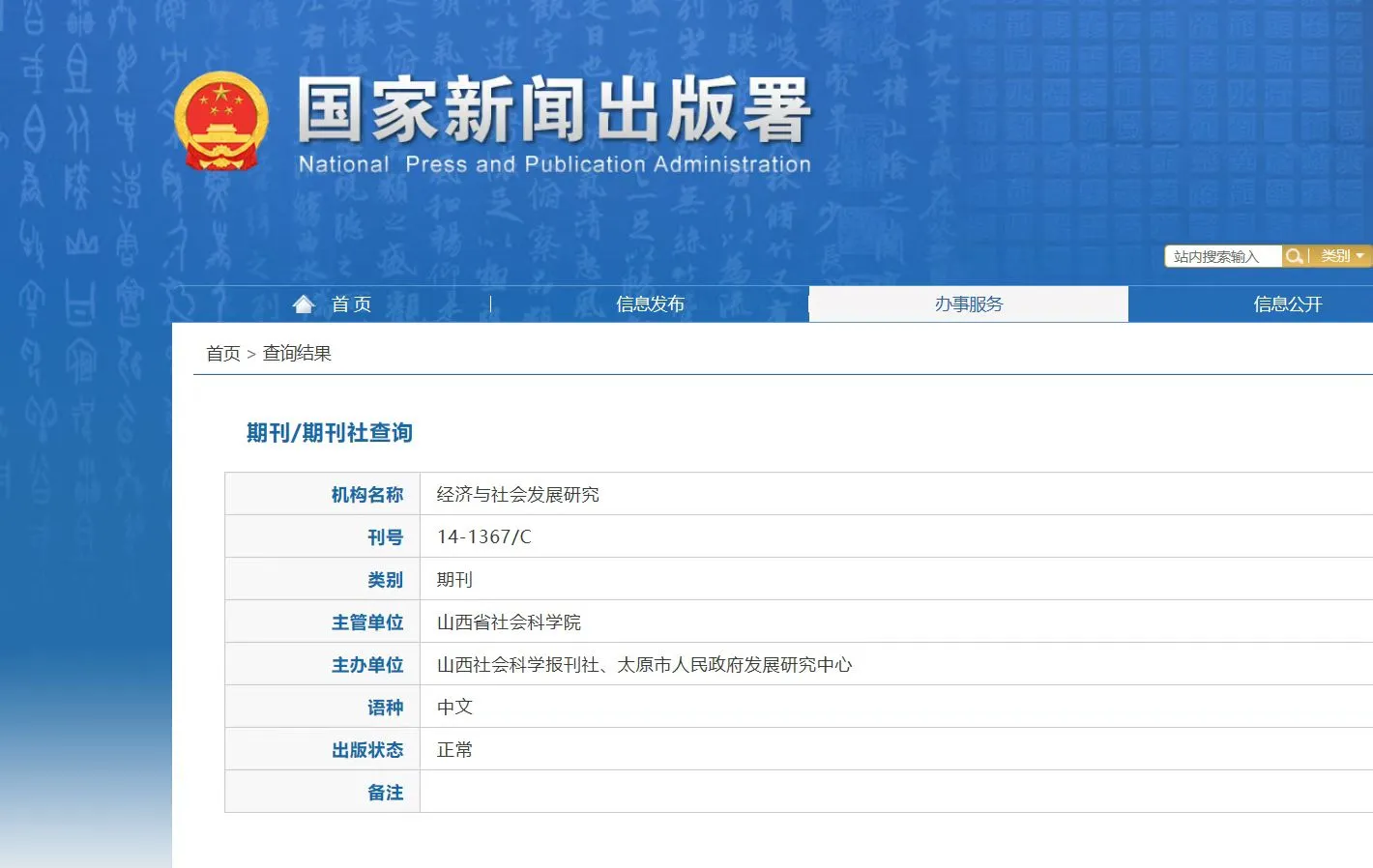Go to 首页 via the navigation bar
This screenshot has width=1373, height=868.
point(350,303)
